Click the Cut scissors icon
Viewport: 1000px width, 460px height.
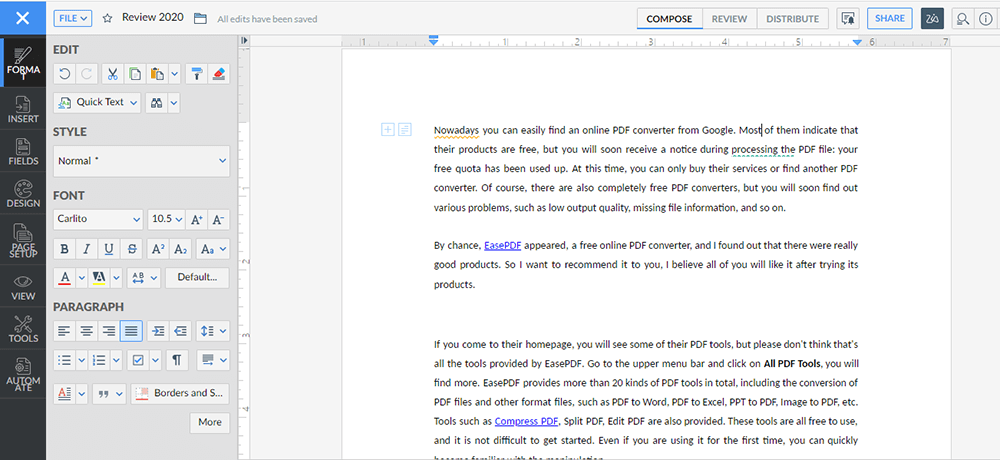pyautogui.click(x=113, y=74)
